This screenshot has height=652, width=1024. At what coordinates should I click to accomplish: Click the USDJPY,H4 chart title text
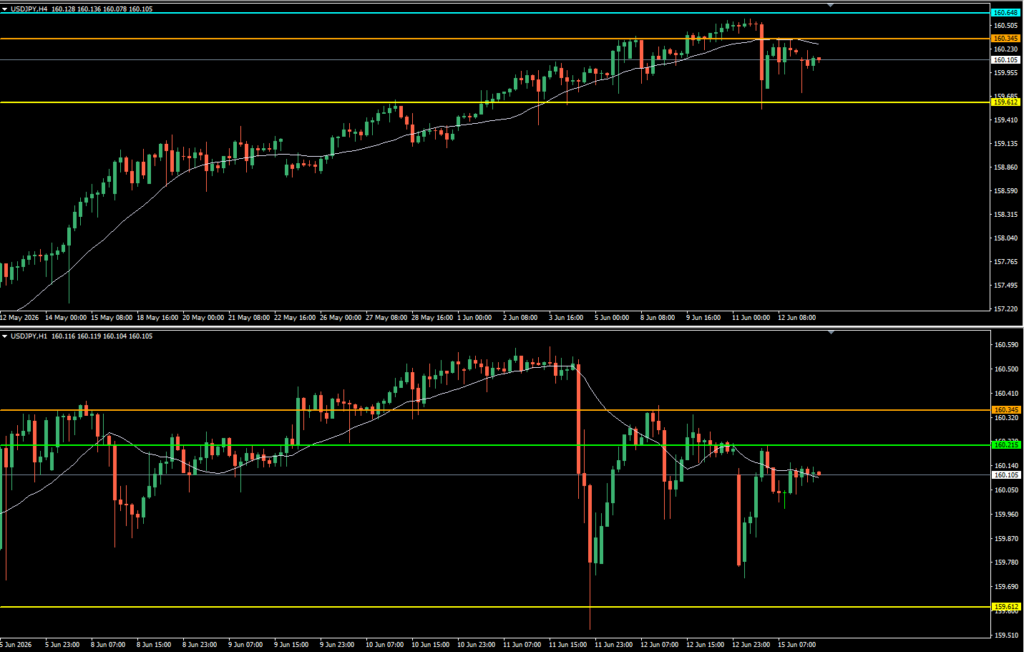tap(27, 9)
